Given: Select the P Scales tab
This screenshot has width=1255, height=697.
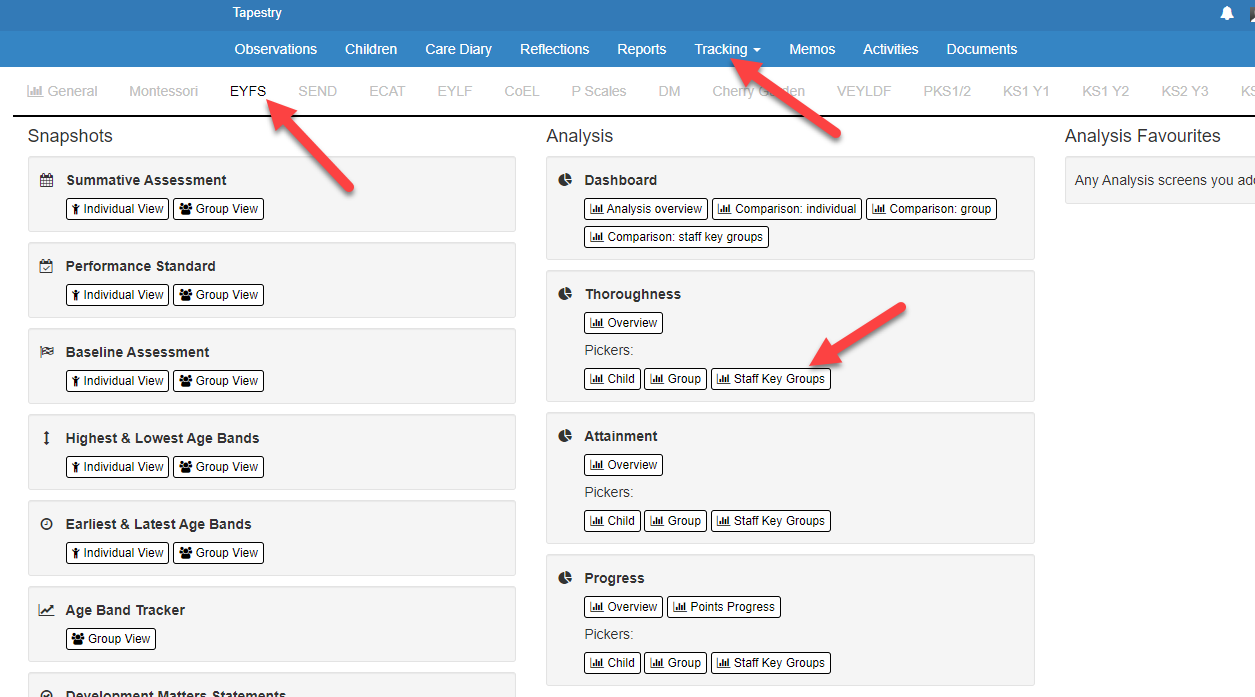Looking at the screenshot, I should tap(599, 91).
